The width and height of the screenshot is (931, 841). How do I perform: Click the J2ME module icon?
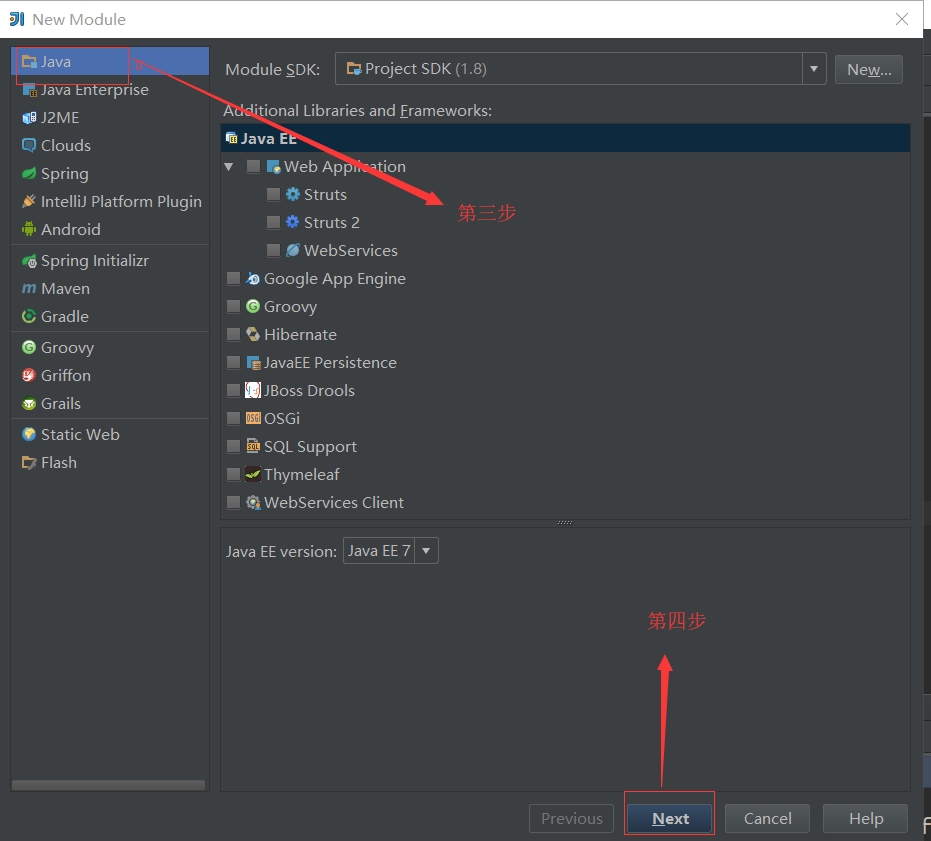[29, 118]
